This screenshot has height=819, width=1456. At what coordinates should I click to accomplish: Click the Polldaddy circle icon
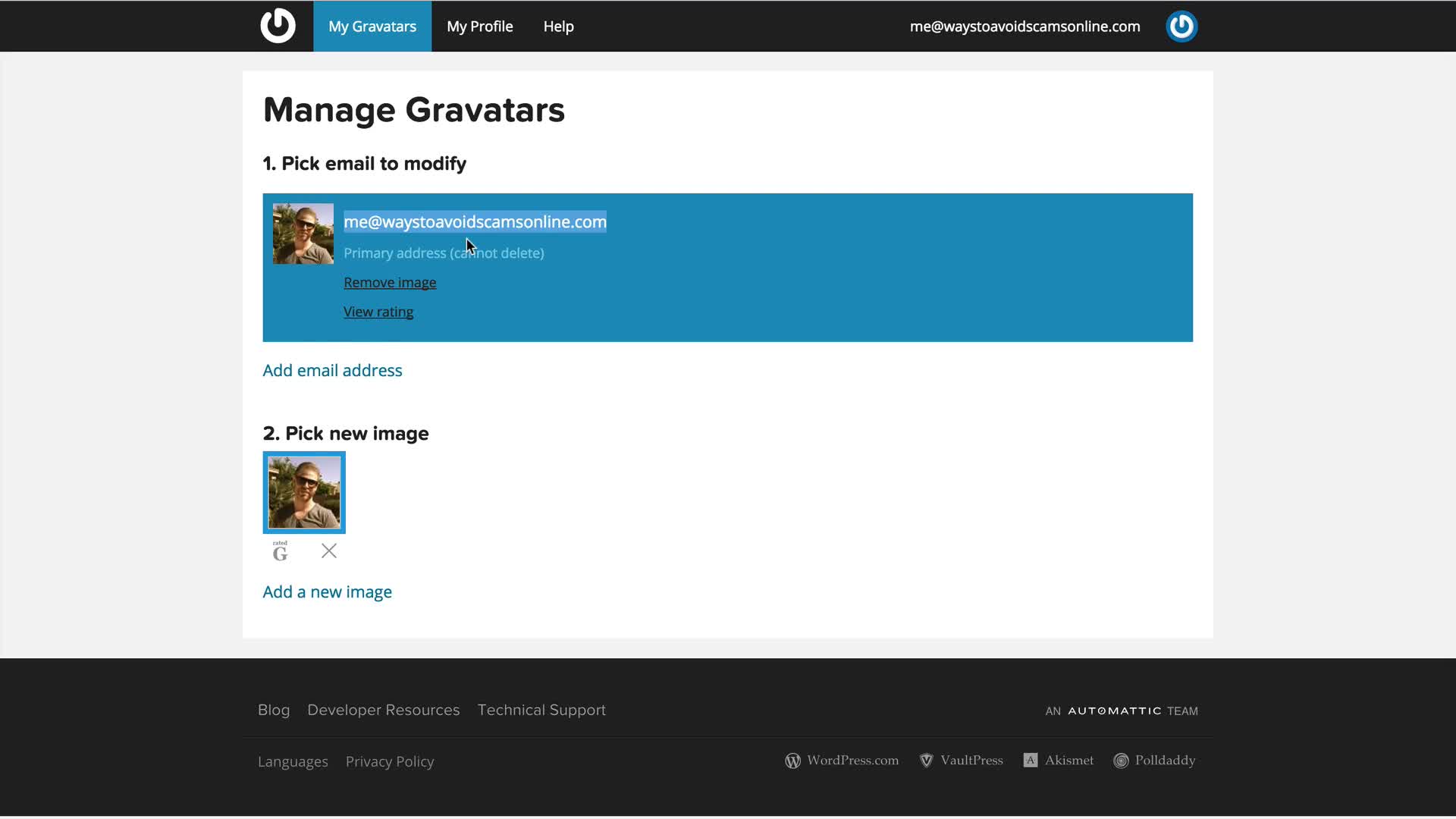pyautogui.click(x=1121, y=761)
